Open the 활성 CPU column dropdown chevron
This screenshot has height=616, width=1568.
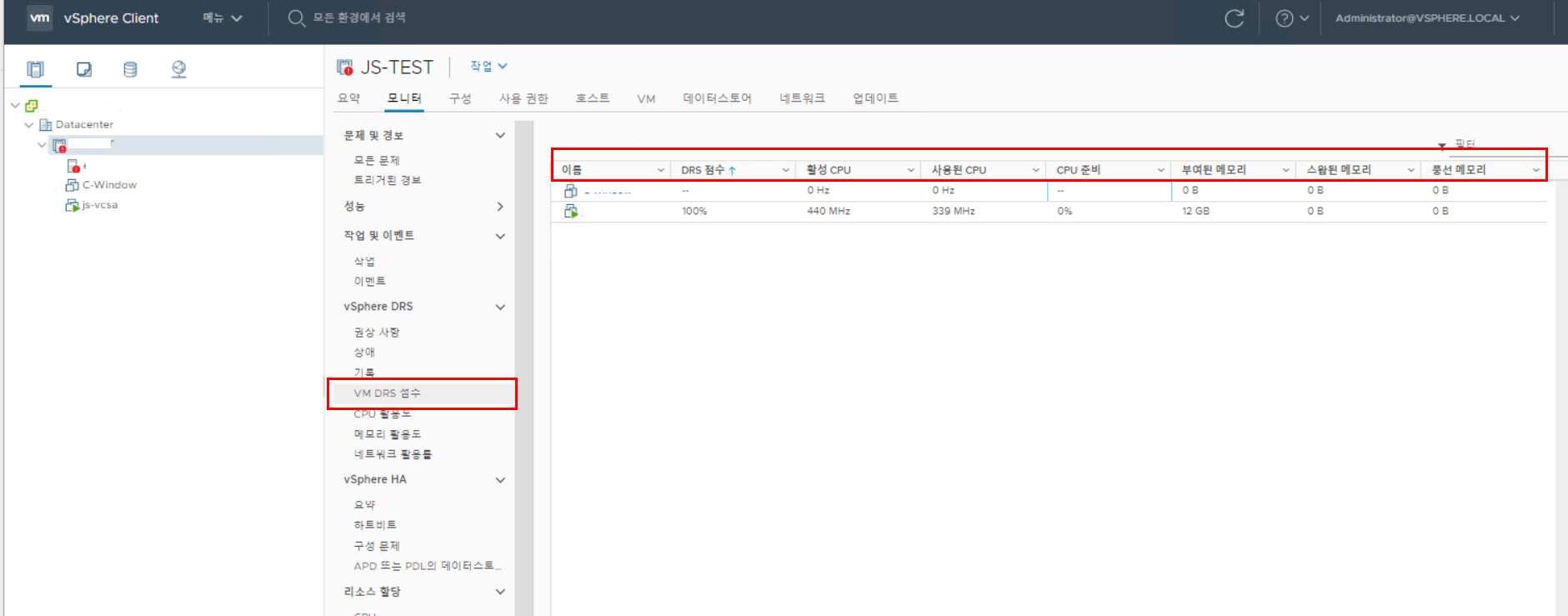coord(910,170)
